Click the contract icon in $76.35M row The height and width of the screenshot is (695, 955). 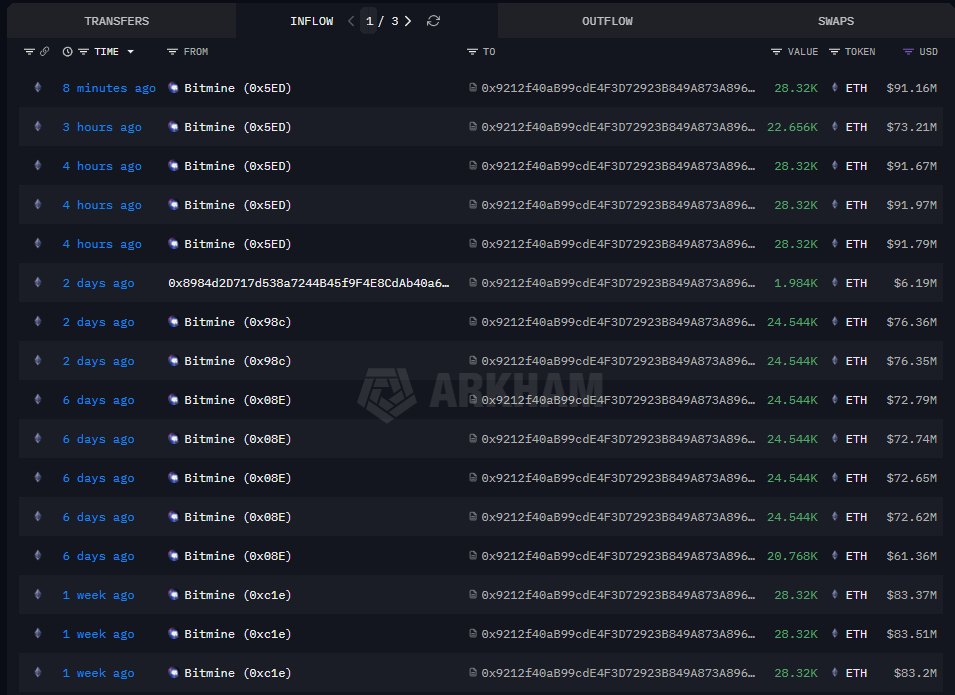point(473,360)
